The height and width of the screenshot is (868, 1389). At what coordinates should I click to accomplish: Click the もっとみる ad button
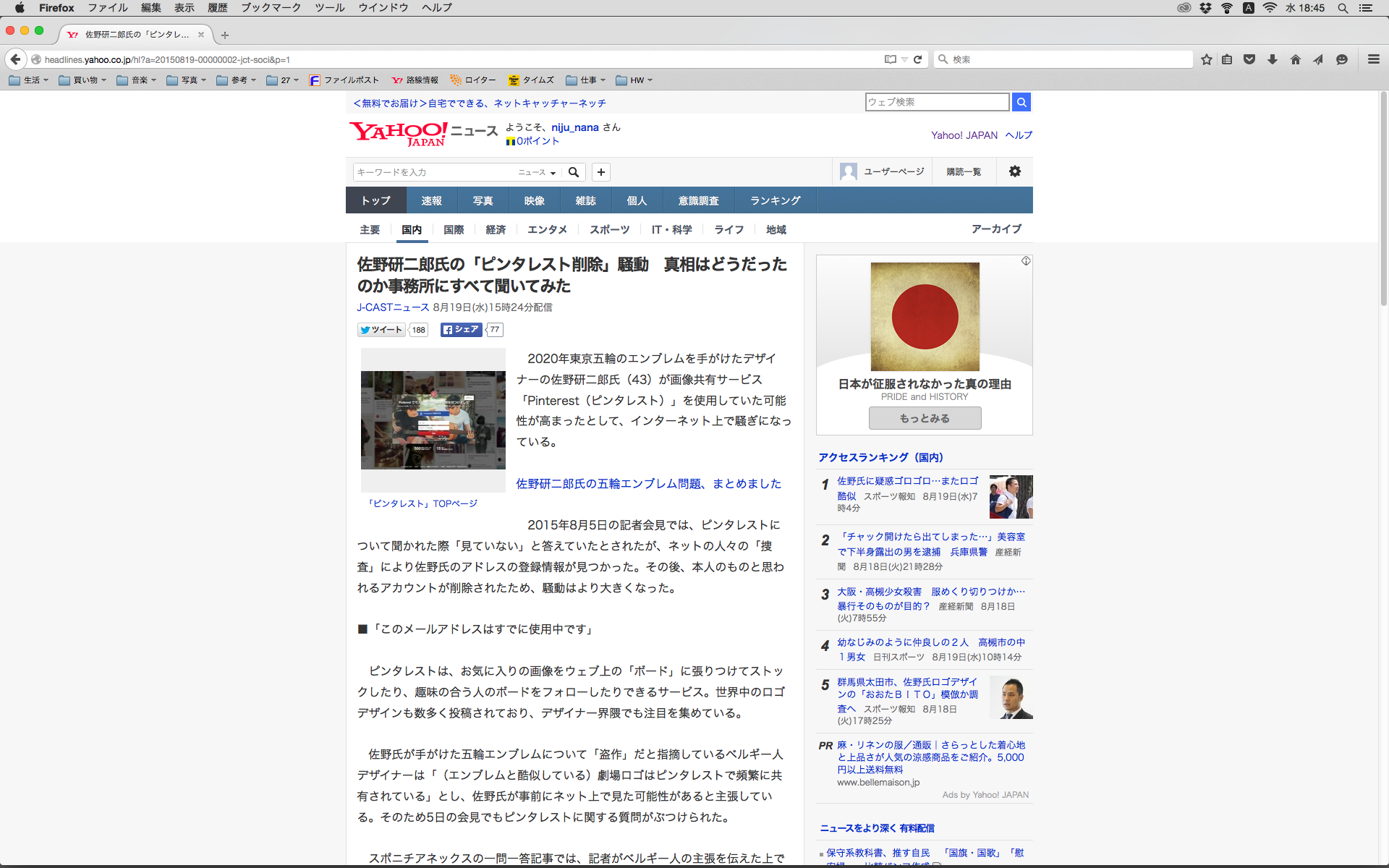coord(925,418)
